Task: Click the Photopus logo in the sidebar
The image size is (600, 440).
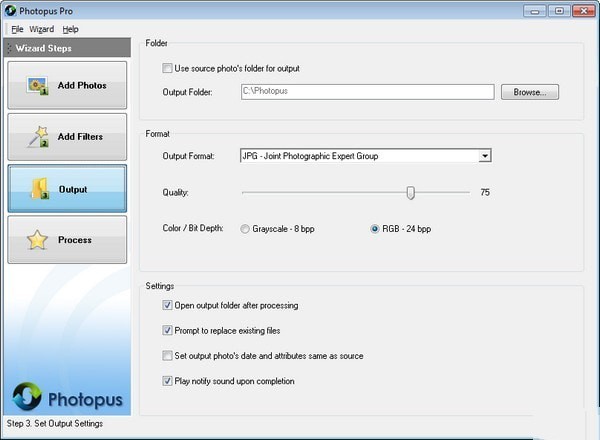Action: [67, 397]
